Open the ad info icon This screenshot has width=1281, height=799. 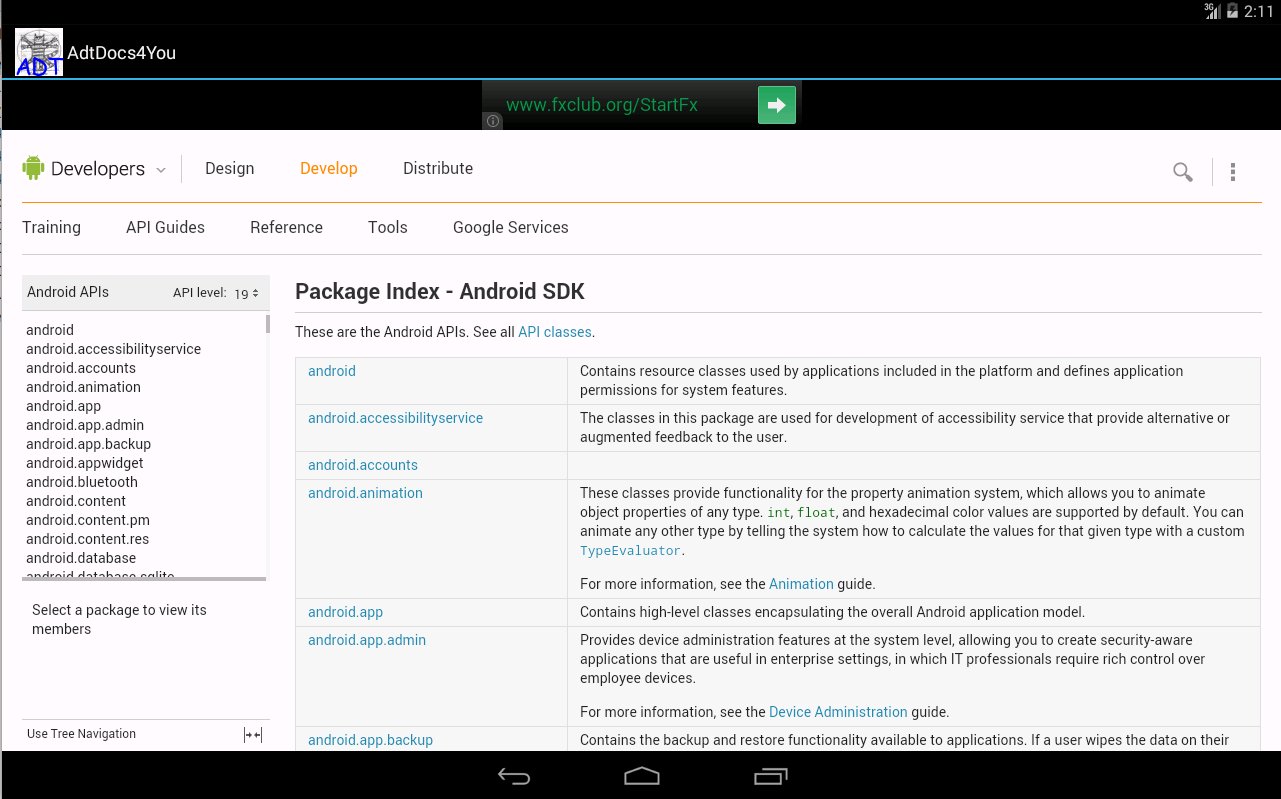coord(493,121)
